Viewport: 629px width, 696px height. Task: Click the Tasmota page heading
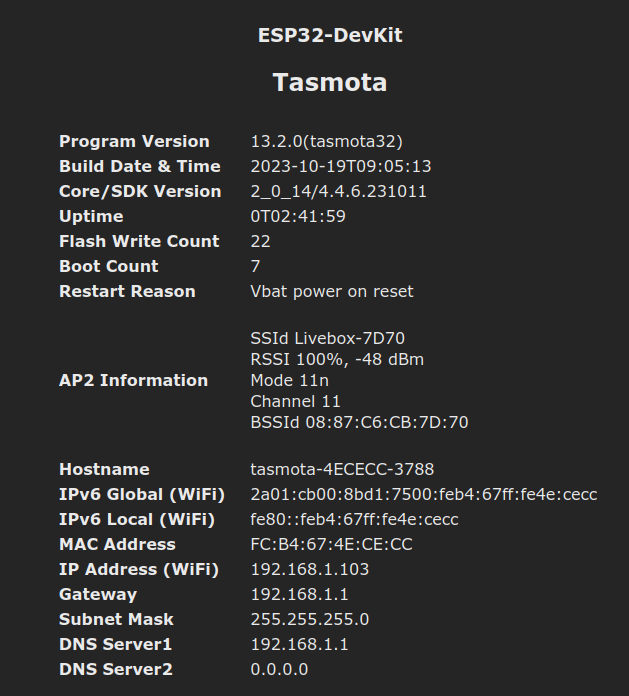pos(330,83)
